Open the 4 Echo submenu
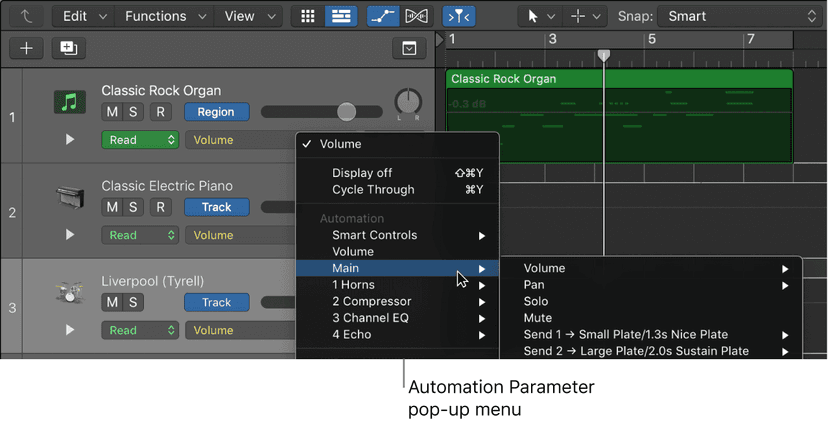Image resolution: width=828 pixels, height=424 pixels. tap(398, 335)
